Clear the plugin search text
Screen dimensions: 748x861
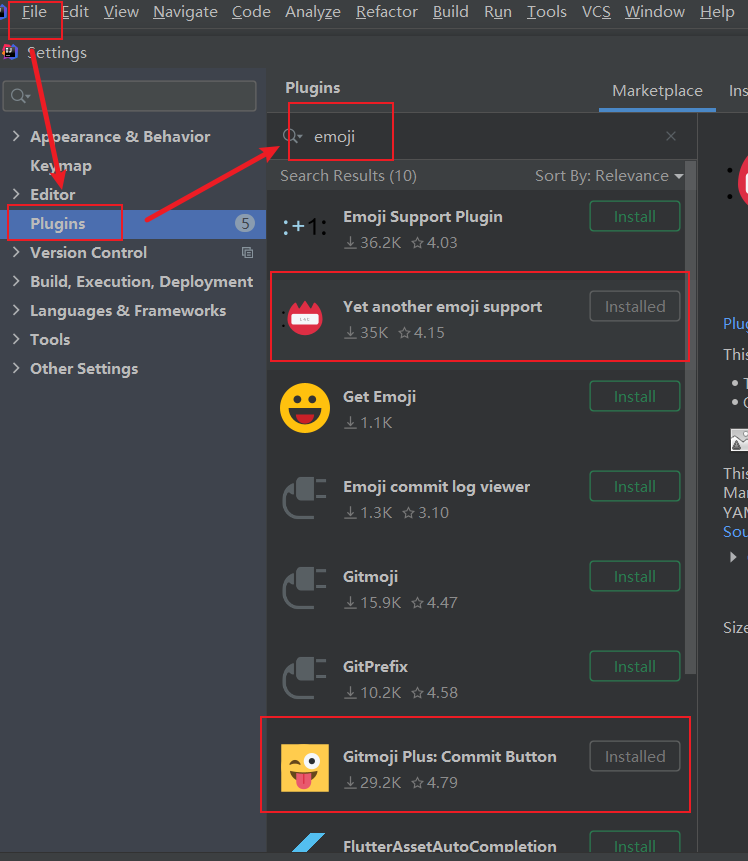point(671,136)
